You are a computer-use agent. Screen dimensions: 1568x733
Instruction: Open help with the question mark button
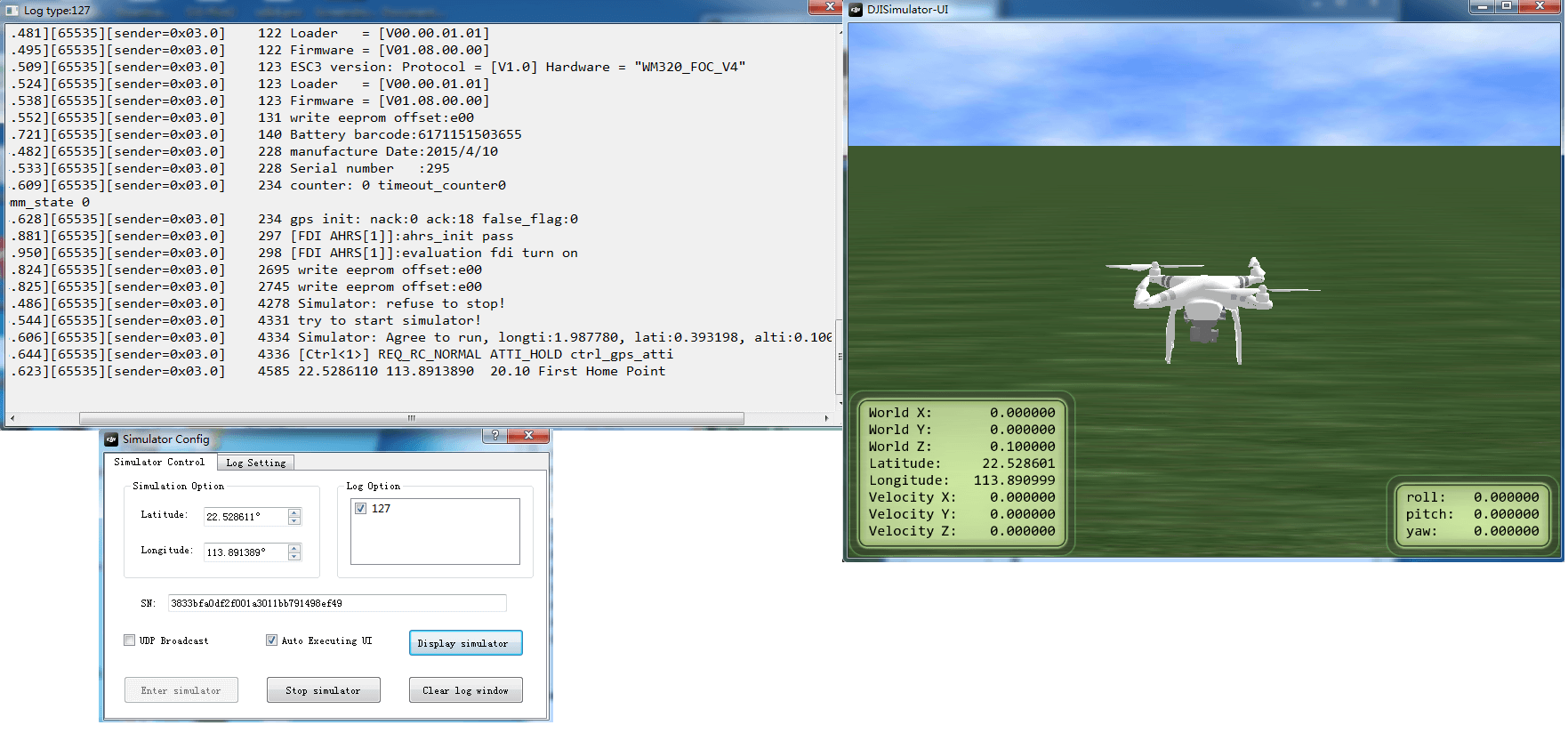point(495,435)
